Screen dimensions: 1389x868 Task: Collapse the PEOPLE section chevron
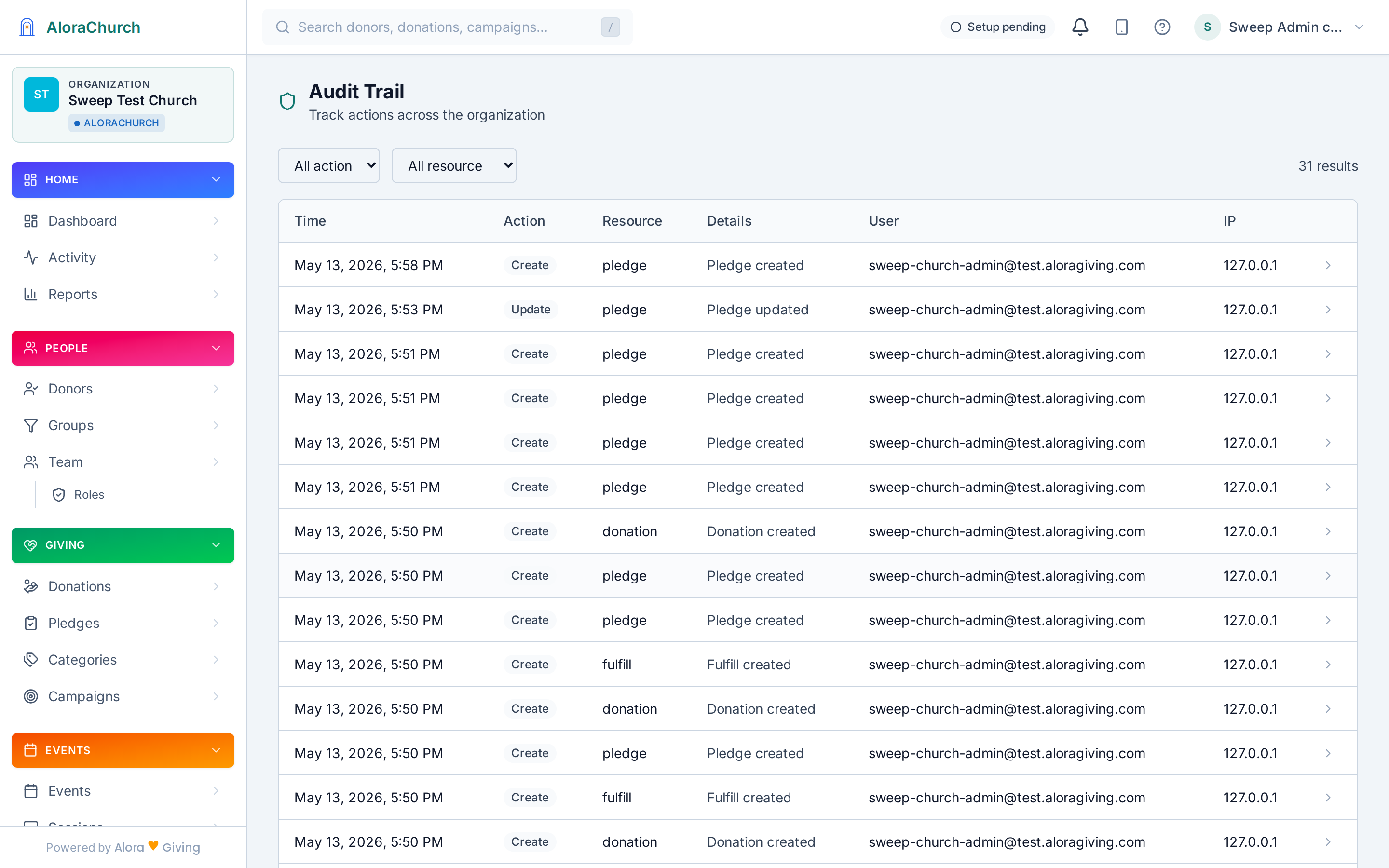pyautogui.click(x=216, y=349)
